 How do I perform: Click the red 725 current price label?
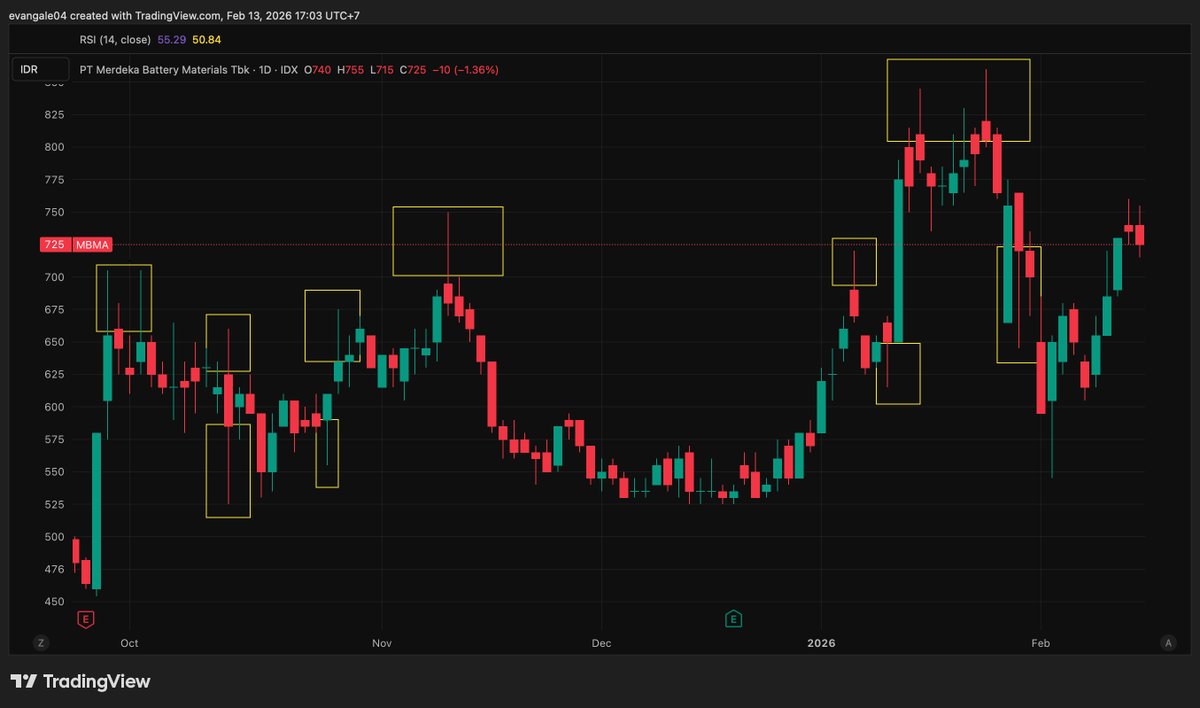tap(54, 245)
